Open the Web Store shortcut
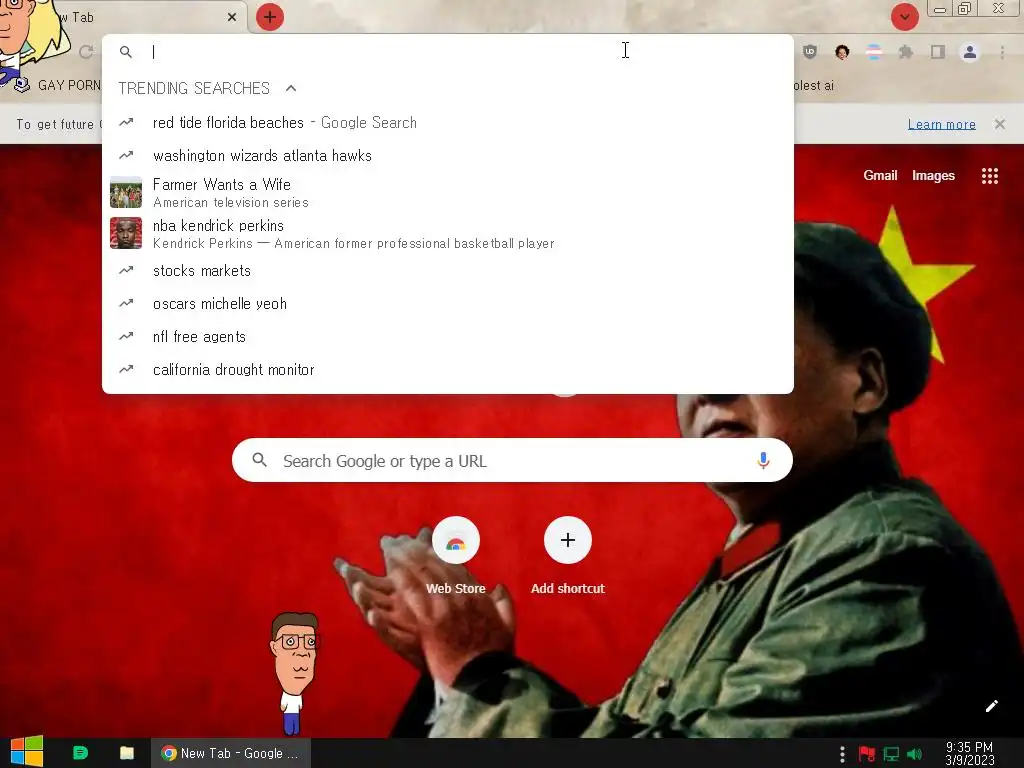This screenshot has height=768, width=1024. click(x=456, y=556)
